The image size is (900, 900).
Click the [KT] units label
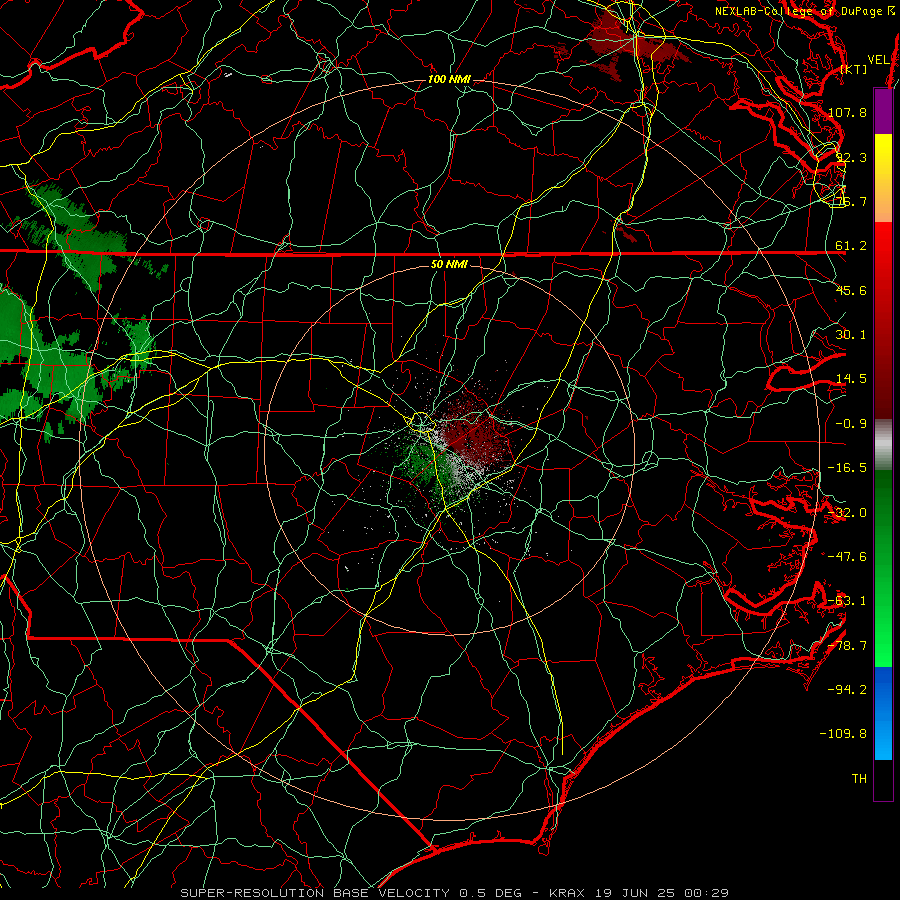(x=854, y=69)
